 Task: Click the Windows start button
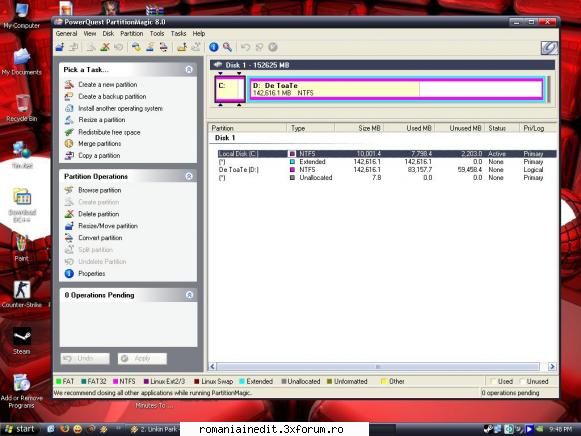20,429
